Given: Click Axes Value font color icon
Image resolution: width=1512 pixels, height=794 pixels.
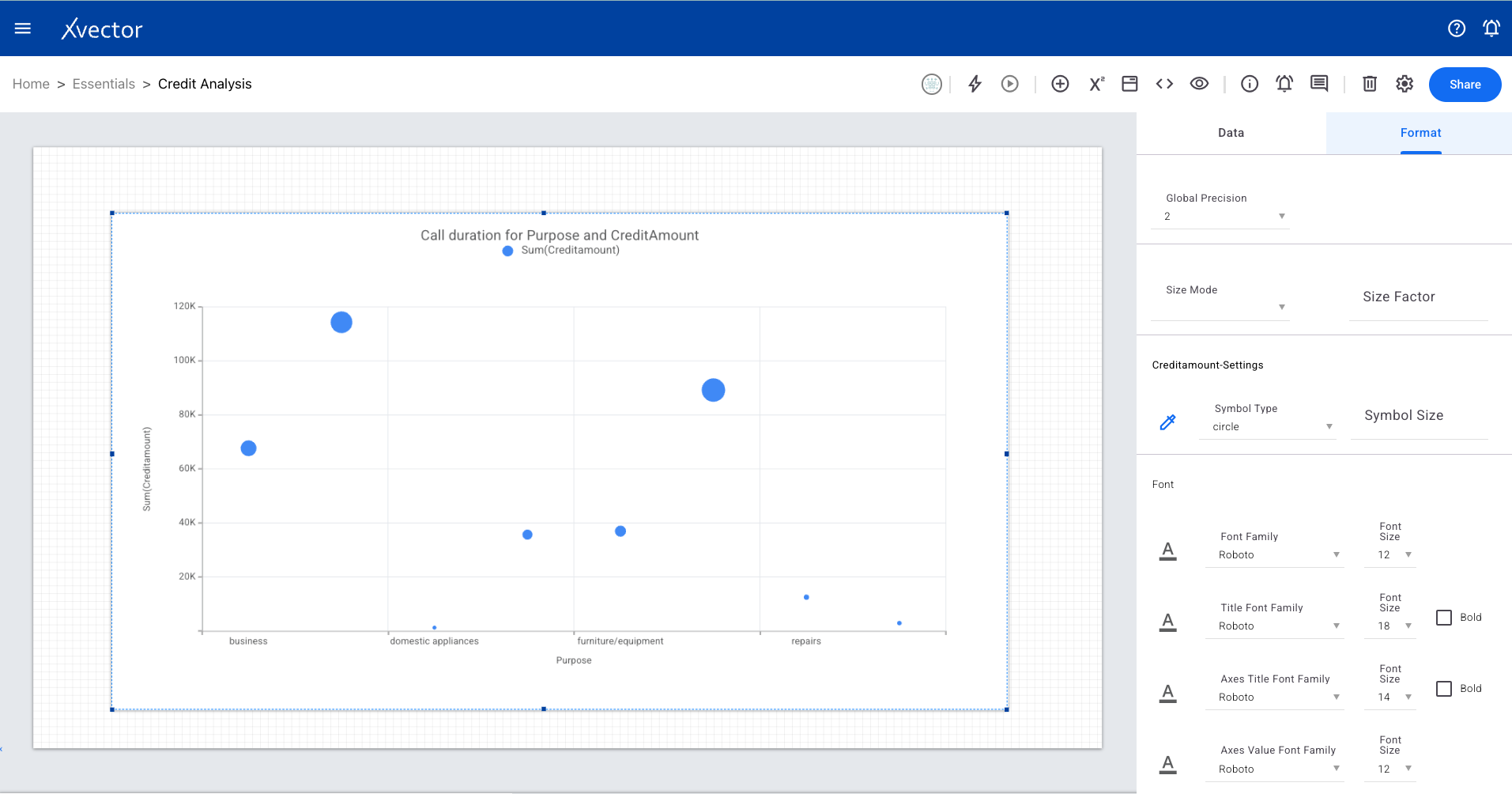Looking at the screenshot, I should click(1167, 764).
